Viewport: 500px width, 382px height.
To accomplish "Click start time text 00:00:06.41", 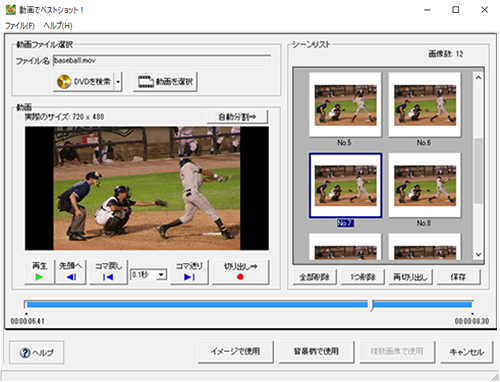I will [27, 321].
